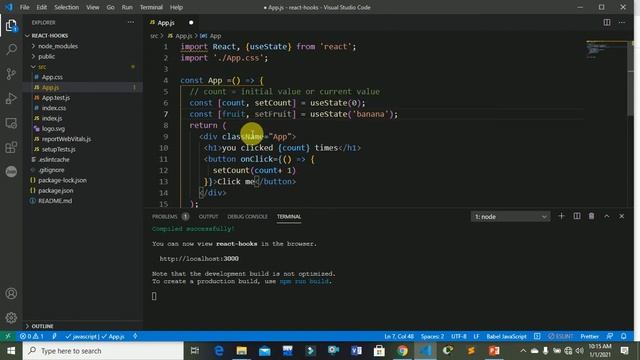Open the notifications bell in status bar
The image size is (640, 360).
tap(624, 336)
